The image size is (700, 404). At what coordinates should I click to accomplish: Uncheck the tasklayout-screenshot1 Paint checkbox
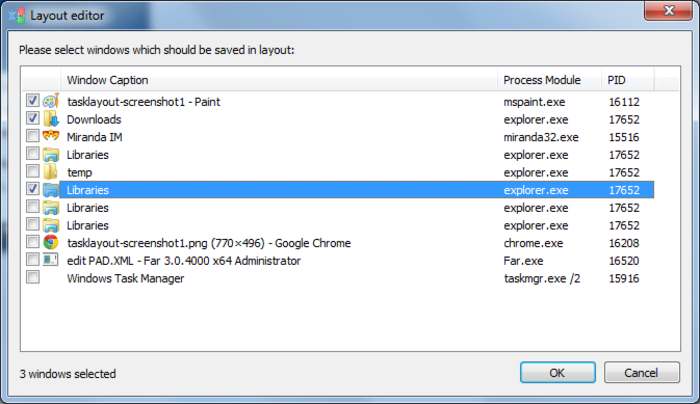(x=33, y=100)
